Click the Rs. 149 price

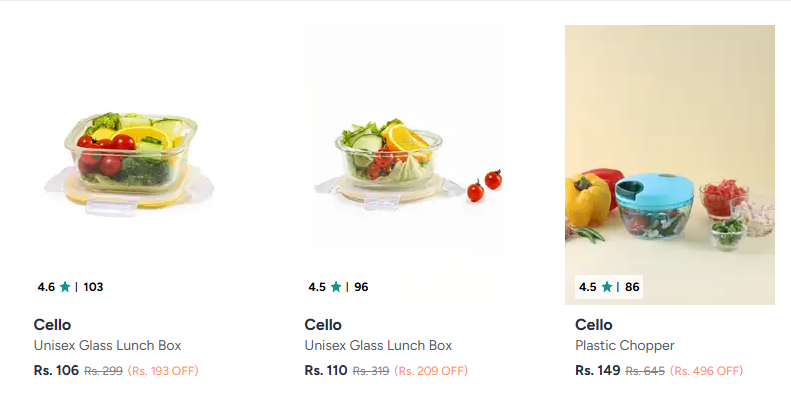click(598, 371)
